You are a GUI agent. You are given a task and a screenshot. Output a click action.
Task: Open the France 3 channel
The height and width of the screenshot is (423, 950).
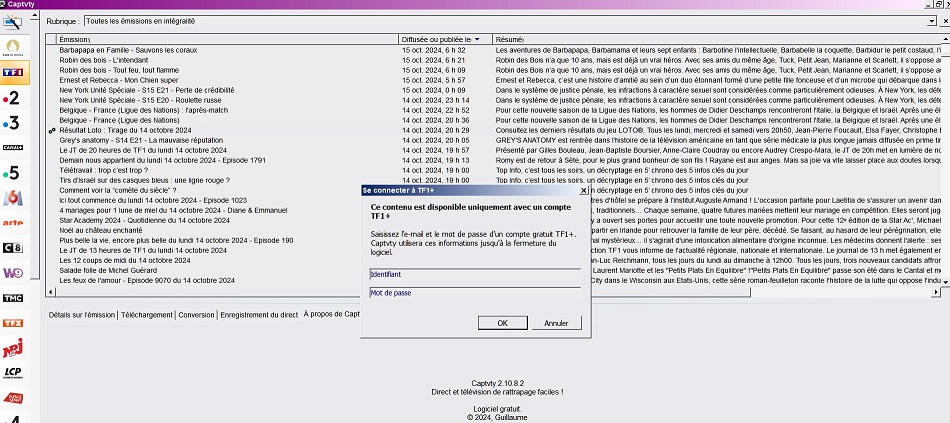[15, 122]
